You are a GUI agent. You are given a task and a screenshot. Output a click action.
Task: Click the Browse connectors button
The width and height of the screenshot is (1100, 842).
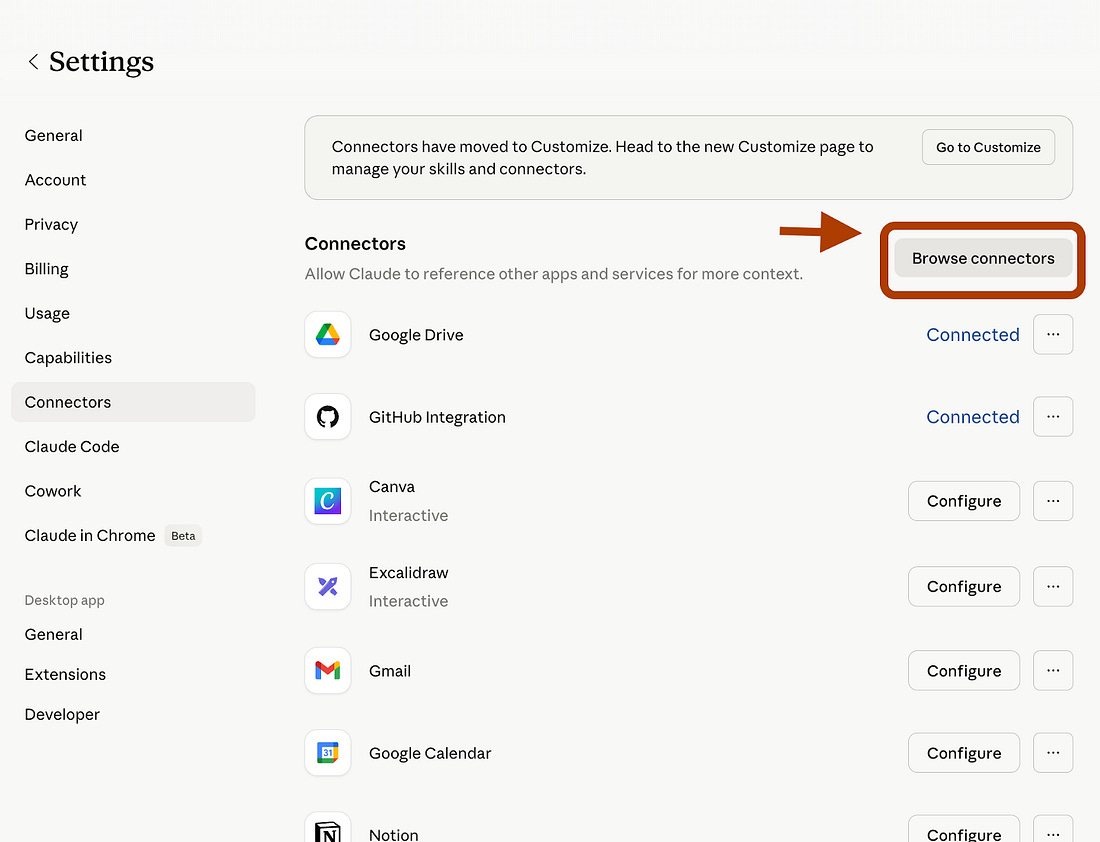pos(983,258)
